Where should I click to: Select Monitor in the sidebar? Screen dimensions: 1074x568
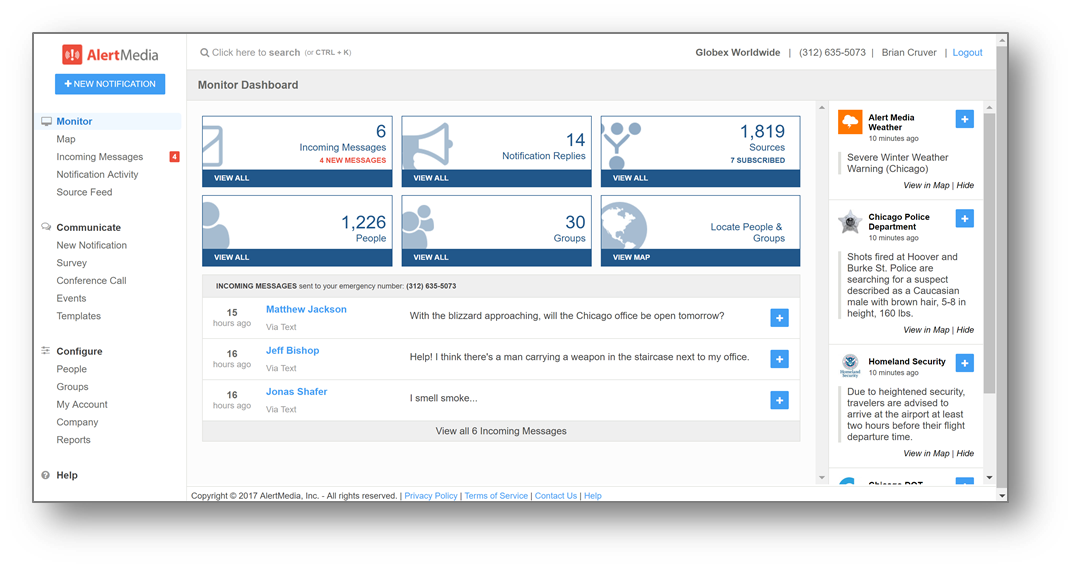click(74, 121)
